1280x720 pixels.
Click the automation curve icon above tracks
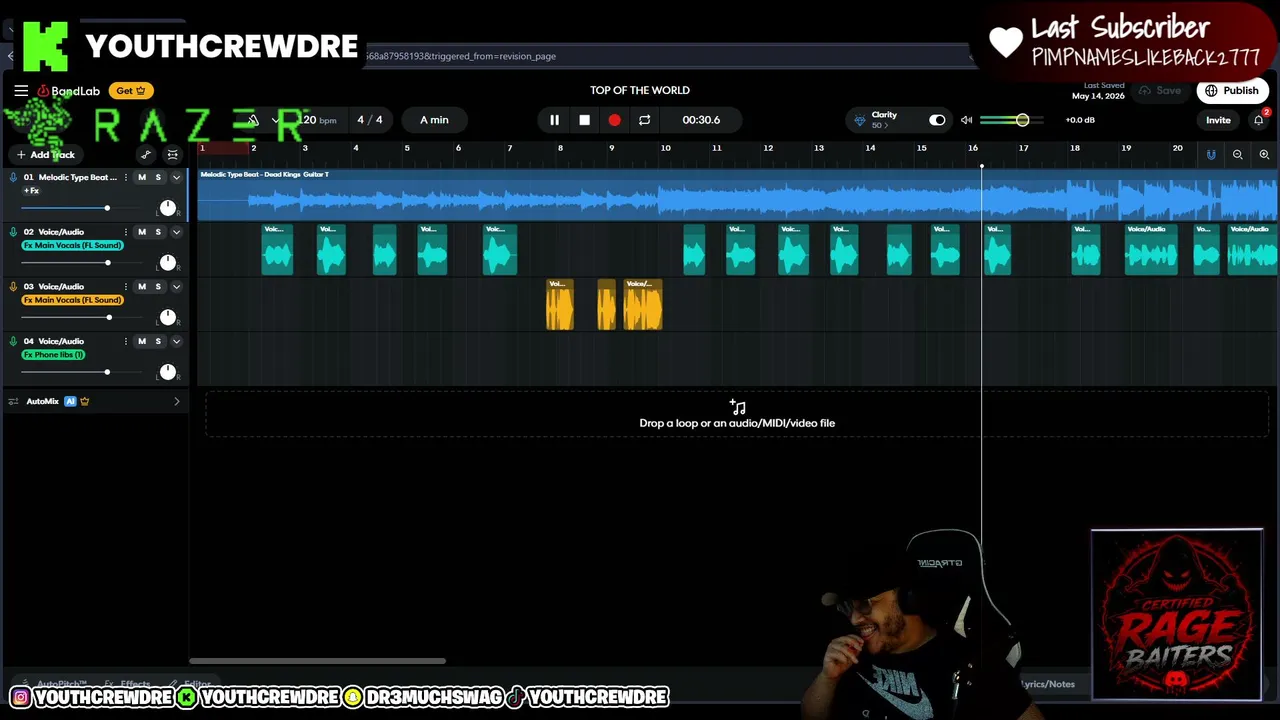click(146, 155)
